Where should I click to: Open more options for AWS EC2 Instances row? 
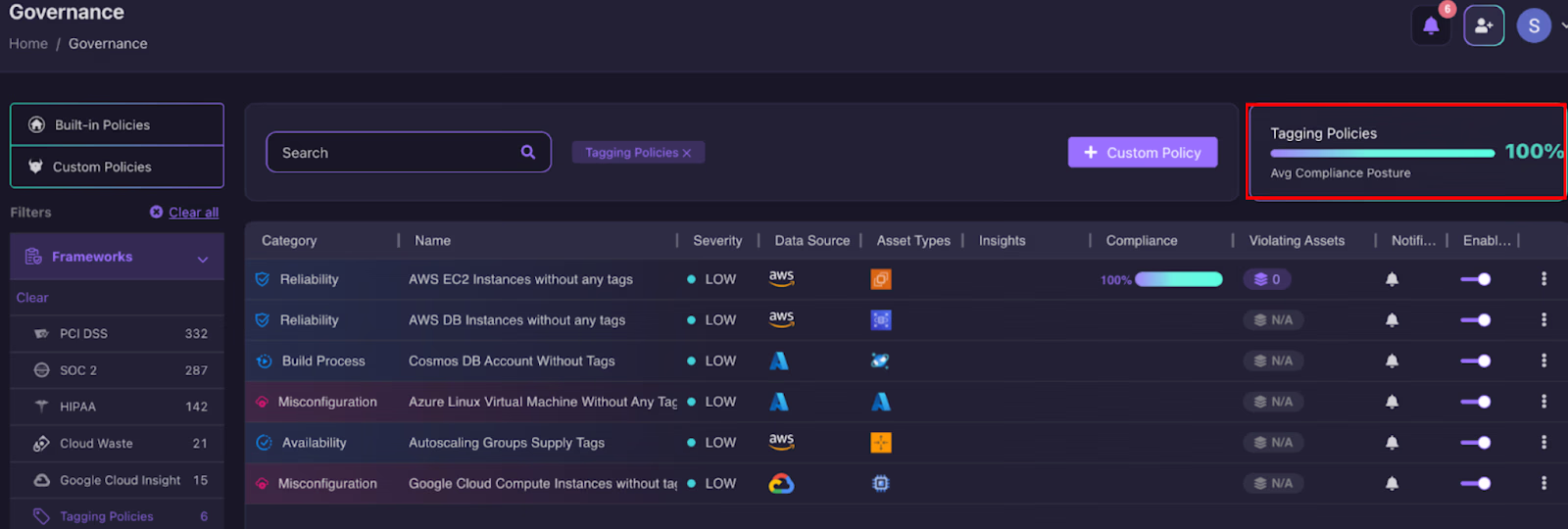pos(1543,279)
